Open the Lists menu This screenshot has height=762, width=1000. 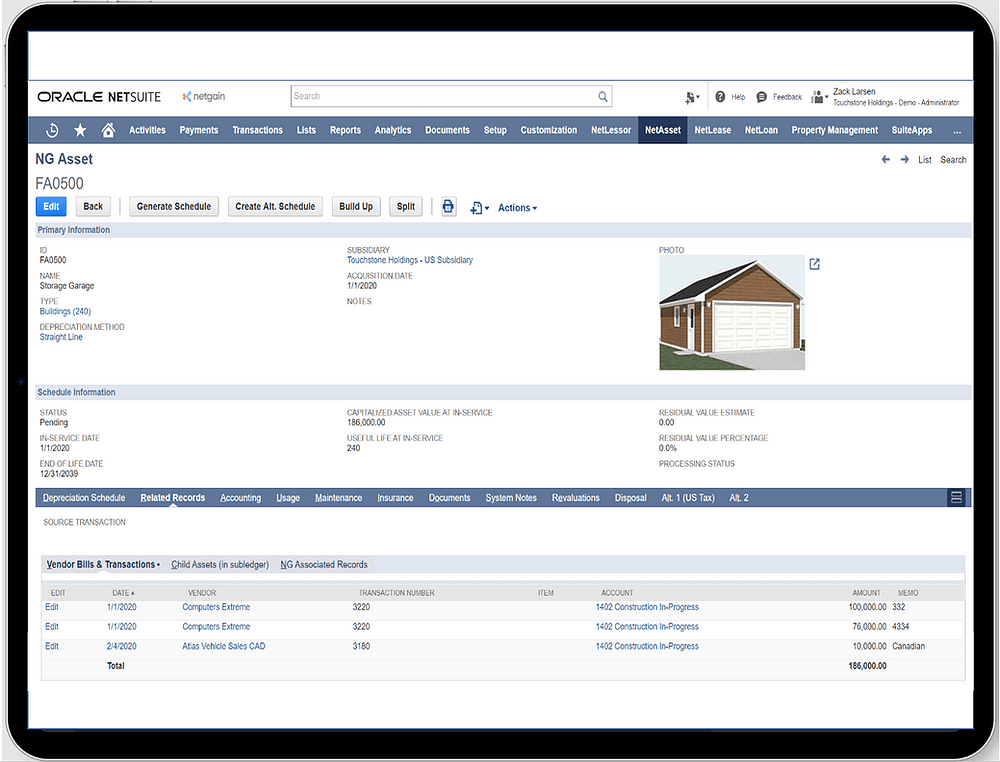(306, 130)
